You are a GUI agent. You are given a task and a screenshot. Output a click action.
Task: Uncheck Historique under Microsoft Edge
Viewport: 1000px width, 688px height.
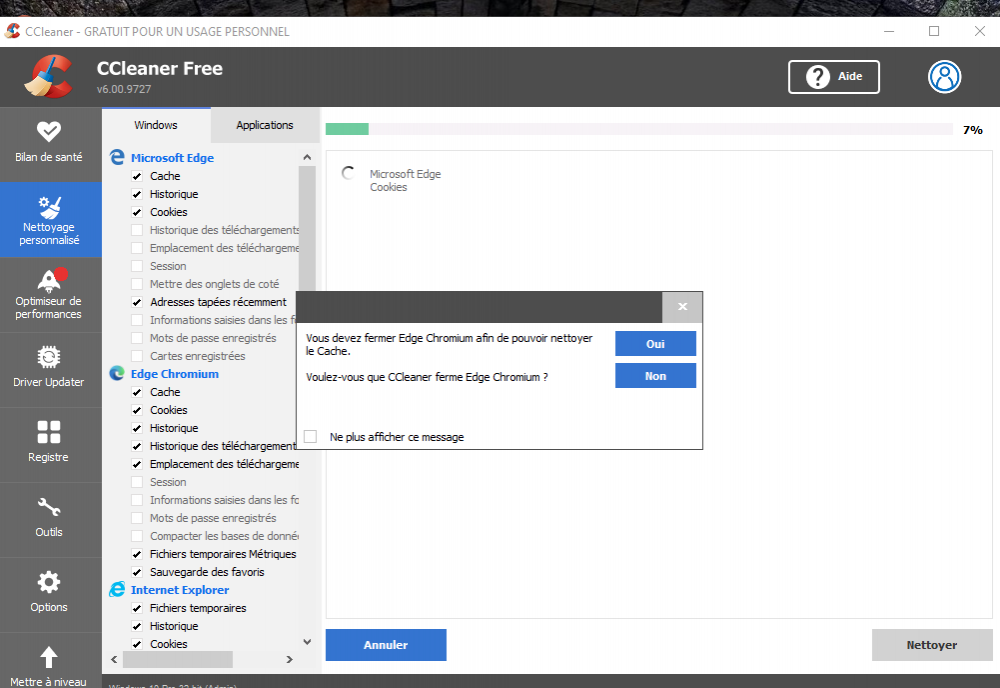(136, 194)
